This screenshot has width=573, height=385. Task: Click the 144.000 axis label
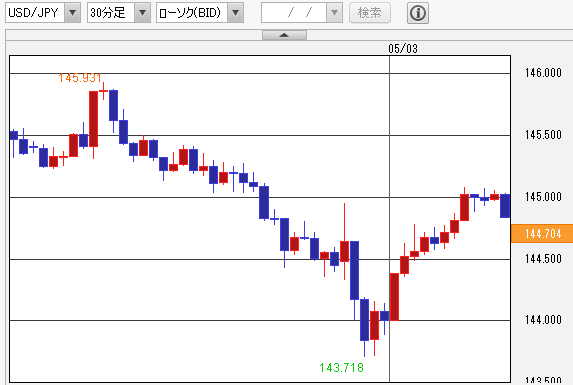543,320
